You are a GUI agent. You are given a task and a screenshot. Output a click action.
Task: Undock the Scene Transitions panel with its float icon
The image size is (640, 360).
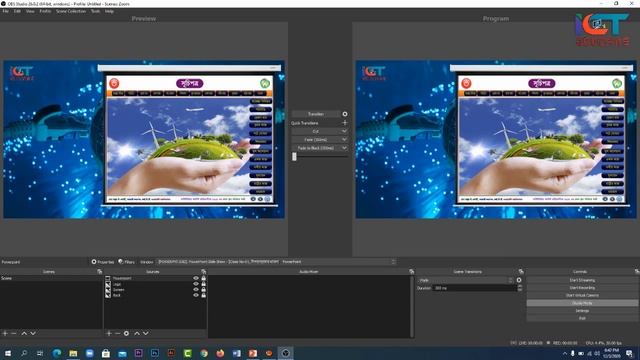[521, 271]
